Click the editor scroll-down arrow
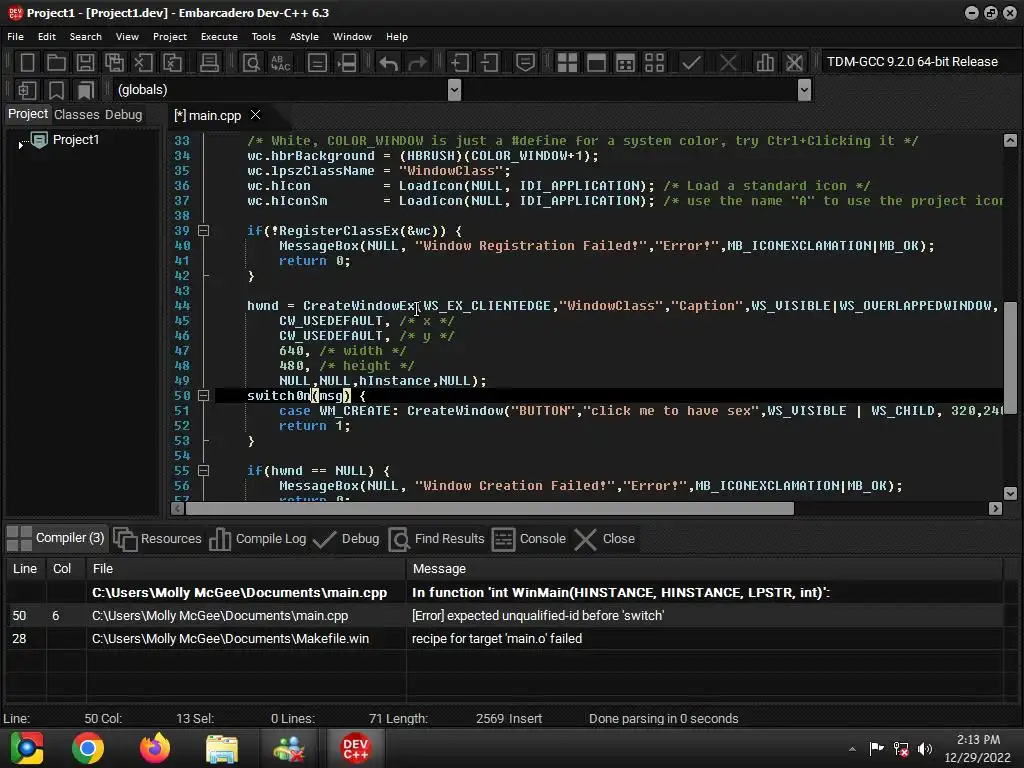Image resolution: width=1024 pixels, height=768 pixels. point(1010,494)
